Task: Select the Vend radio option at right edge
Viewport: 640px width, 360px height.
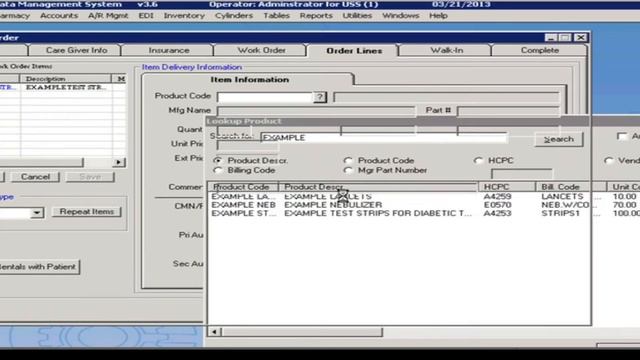Action: click(609, 160)
